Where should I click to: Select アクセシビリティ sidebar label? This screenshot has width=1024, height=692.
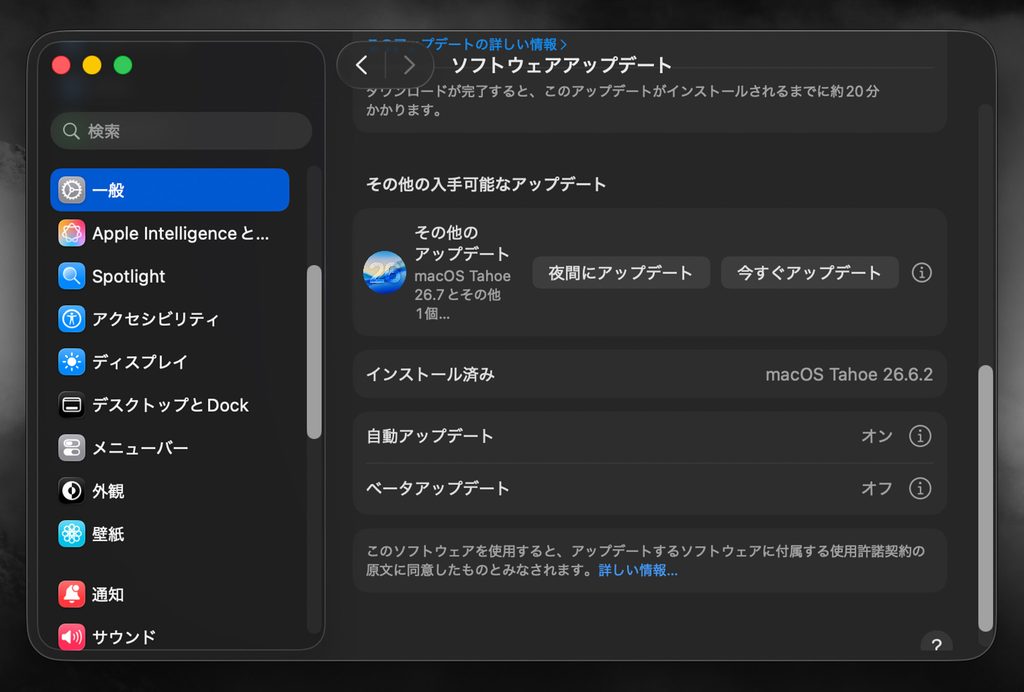155,319
